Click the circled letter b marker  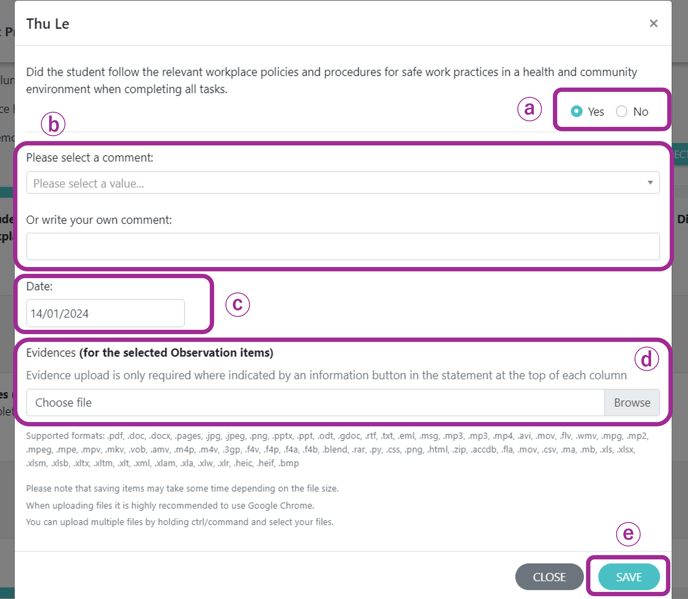(x=53, y=124)
